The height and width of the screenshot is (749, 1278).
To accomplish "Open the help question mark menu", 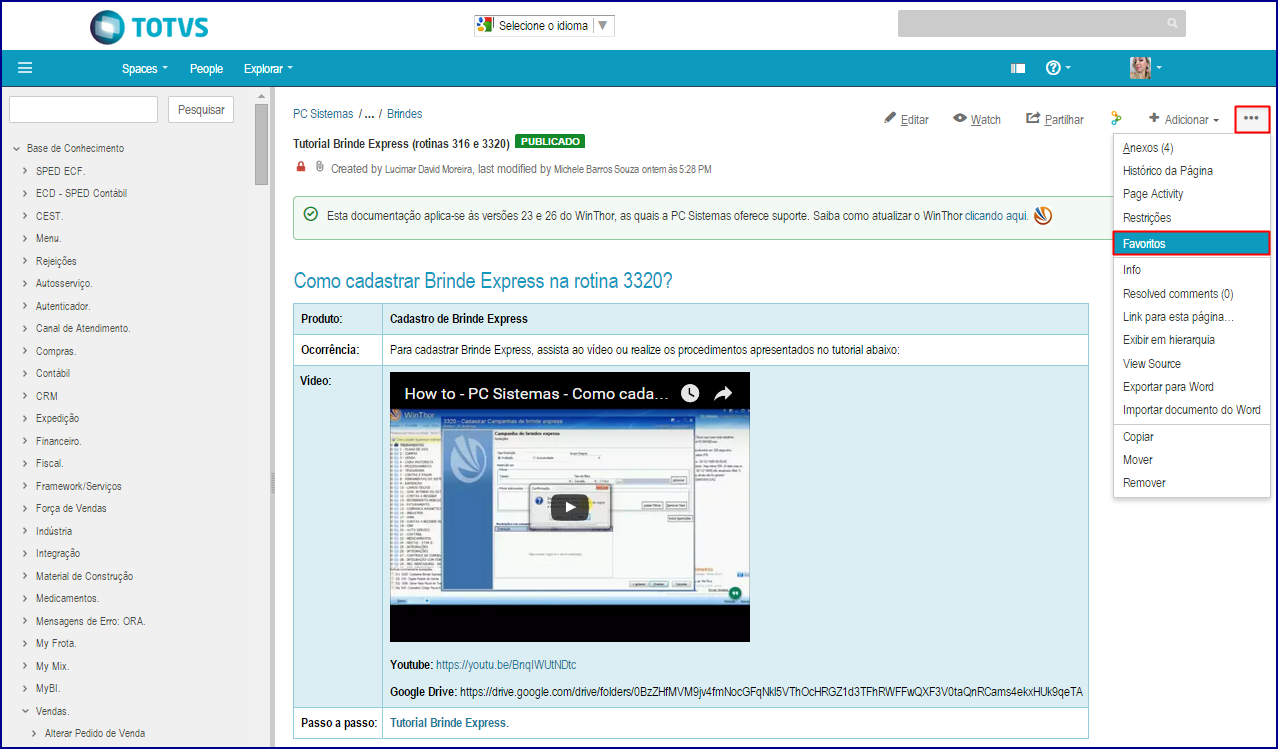I will tap(1058, 68).
